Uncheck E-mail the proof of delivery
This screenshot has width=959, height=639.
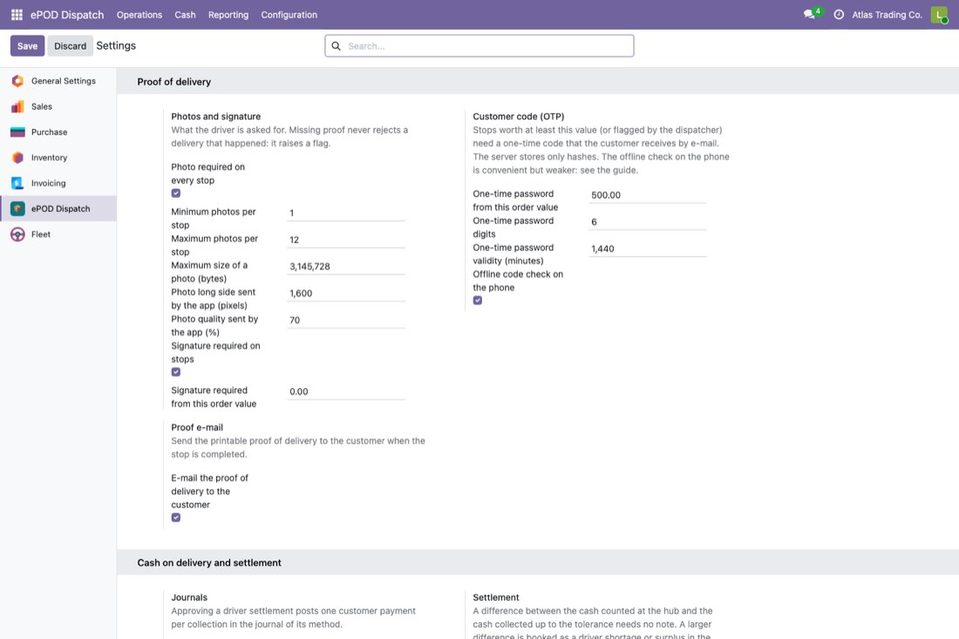(176, 517)
